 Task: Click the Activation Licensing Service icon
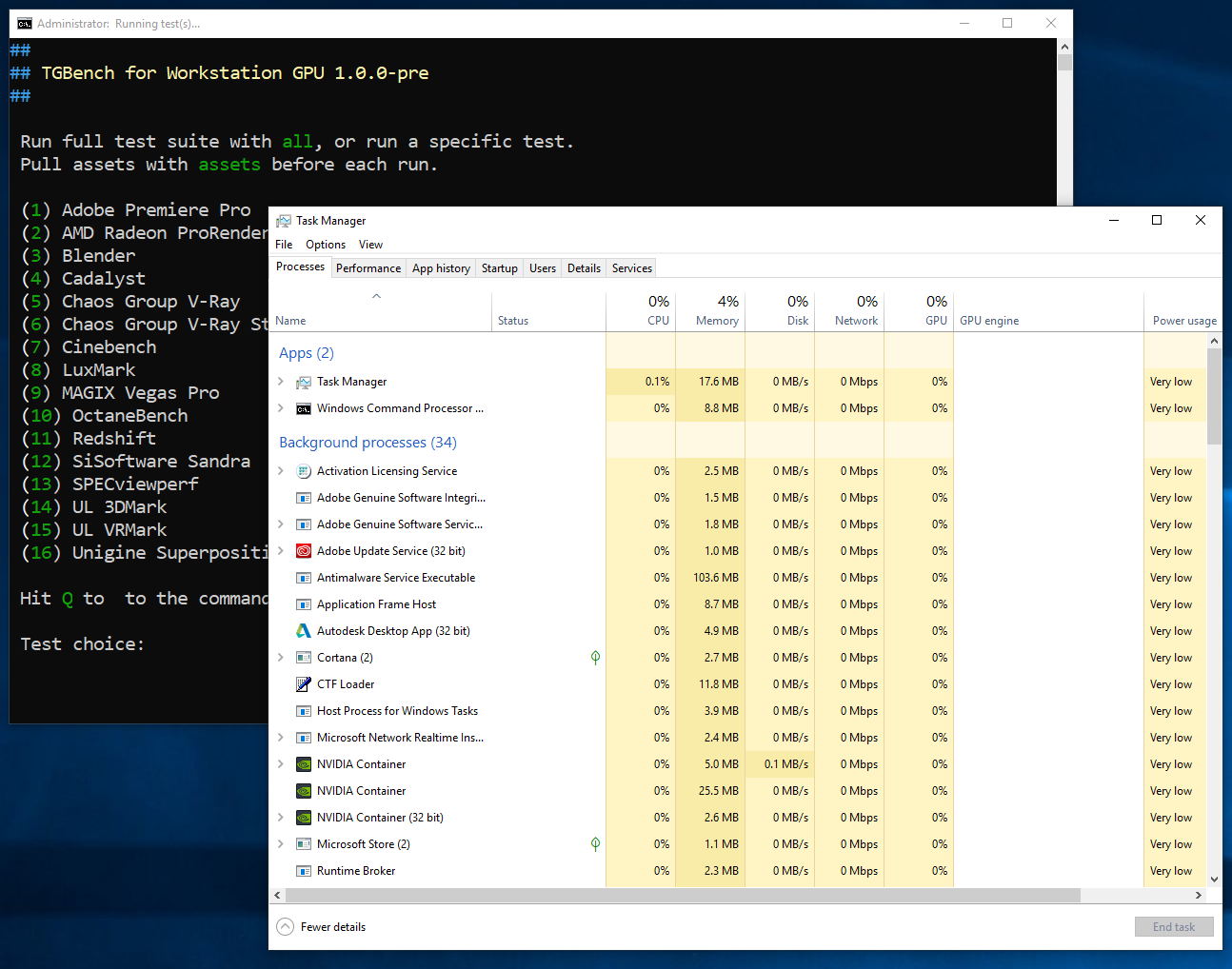tap(304, 471)
